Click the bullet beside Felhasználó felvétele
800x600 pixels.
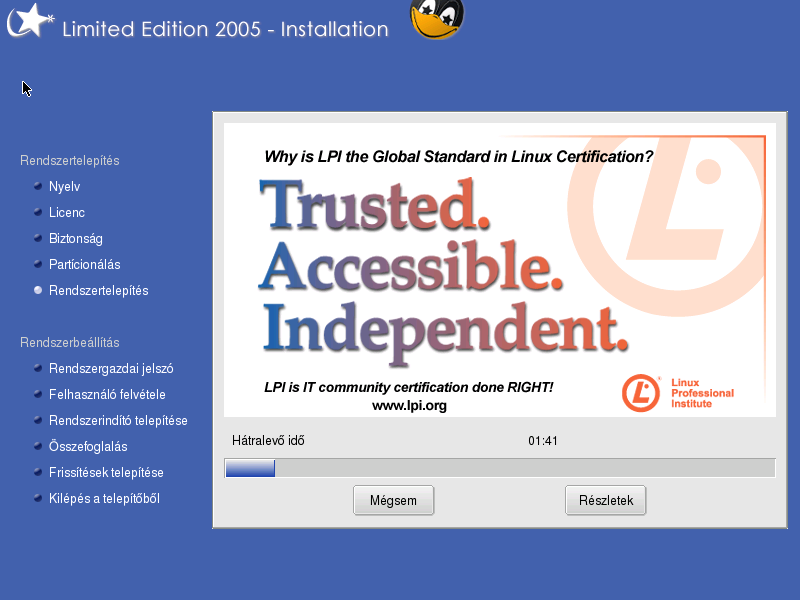38,394
